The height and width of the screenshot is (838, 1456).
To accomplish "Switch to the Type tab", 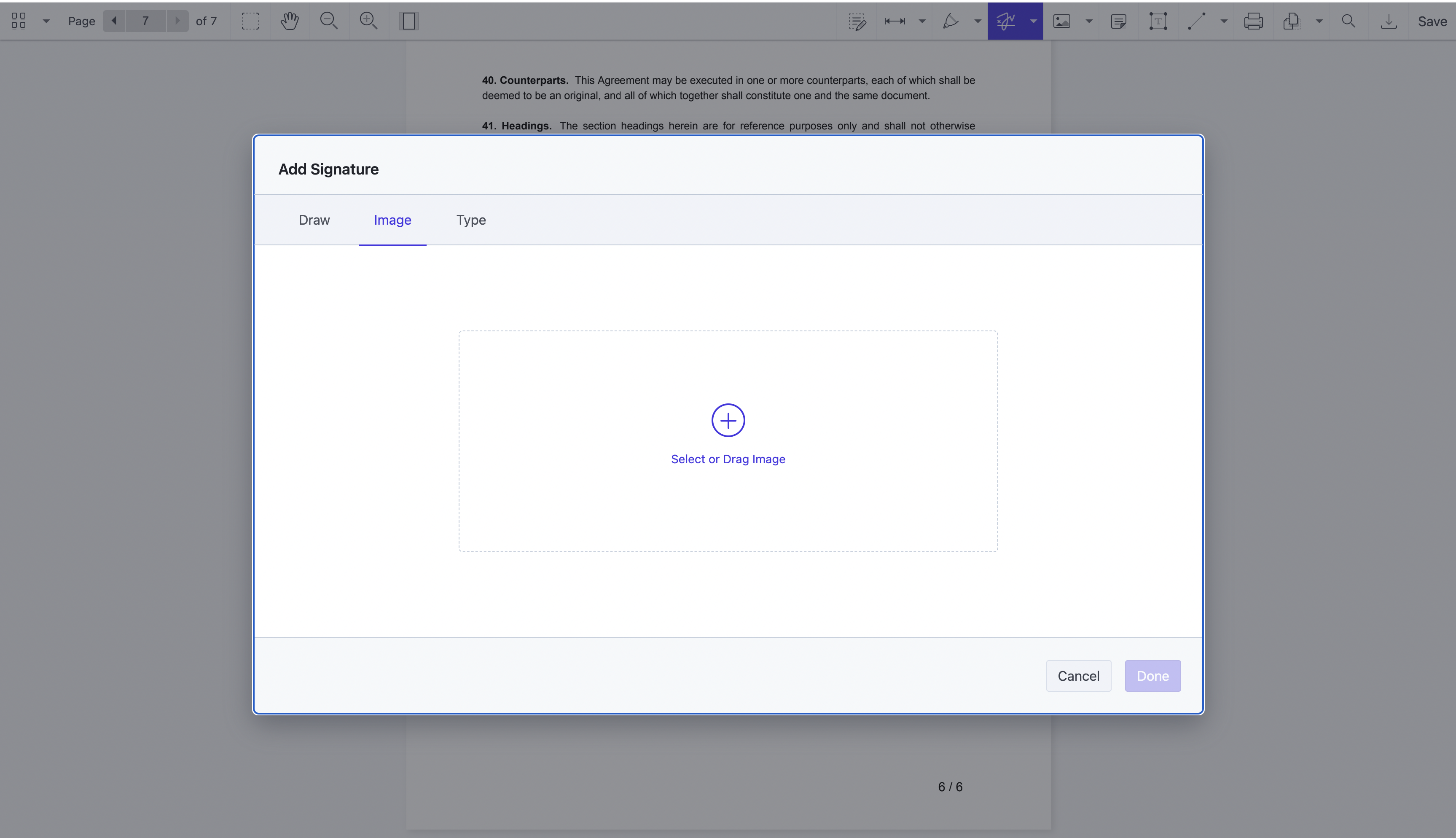I will click(x=471, y=220).
